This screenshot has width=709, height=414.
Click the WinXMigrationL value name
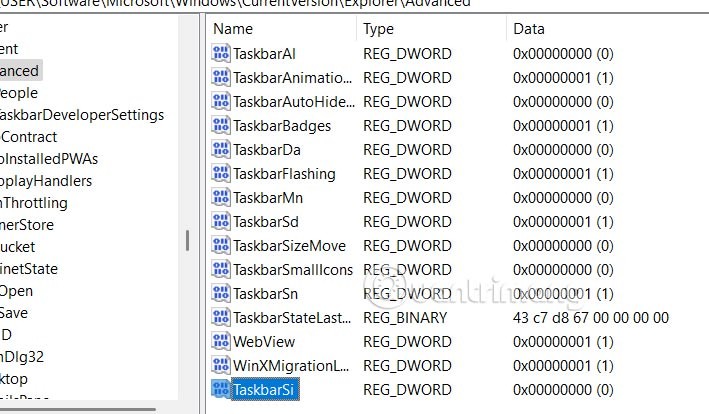pyautogui.click(x=292, y=366)
